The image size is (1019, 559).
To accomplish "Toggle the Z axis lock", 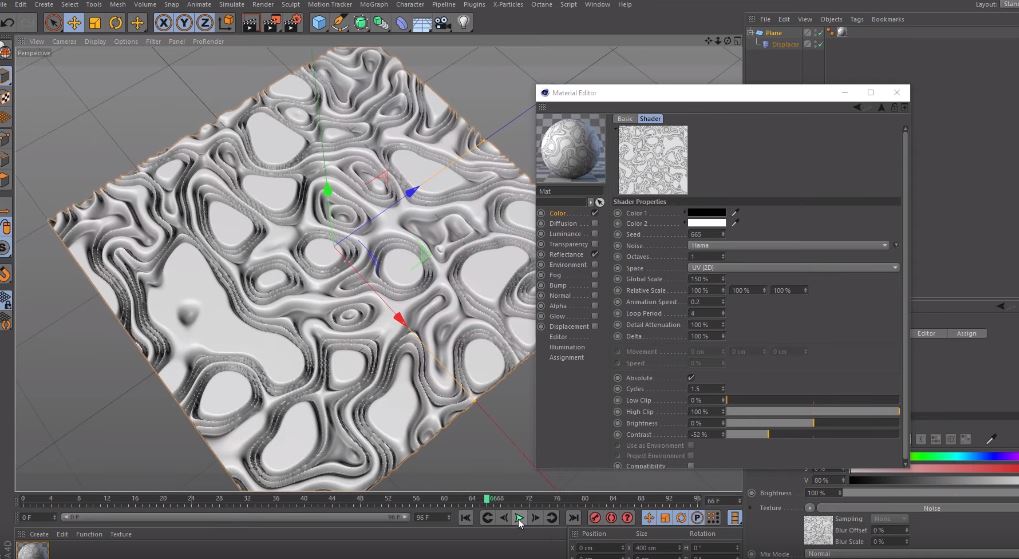I will point(205,23).
